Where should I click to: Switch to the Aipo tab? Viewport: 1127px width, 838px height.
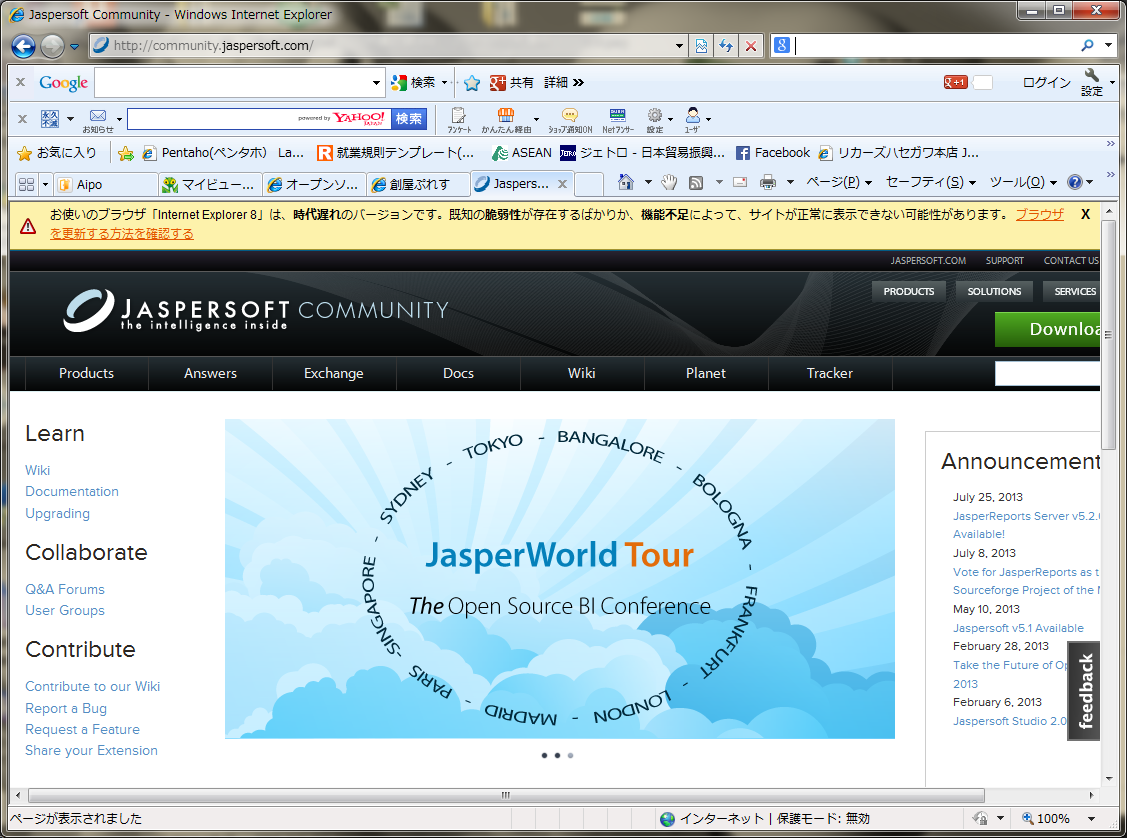coord(107,185)
